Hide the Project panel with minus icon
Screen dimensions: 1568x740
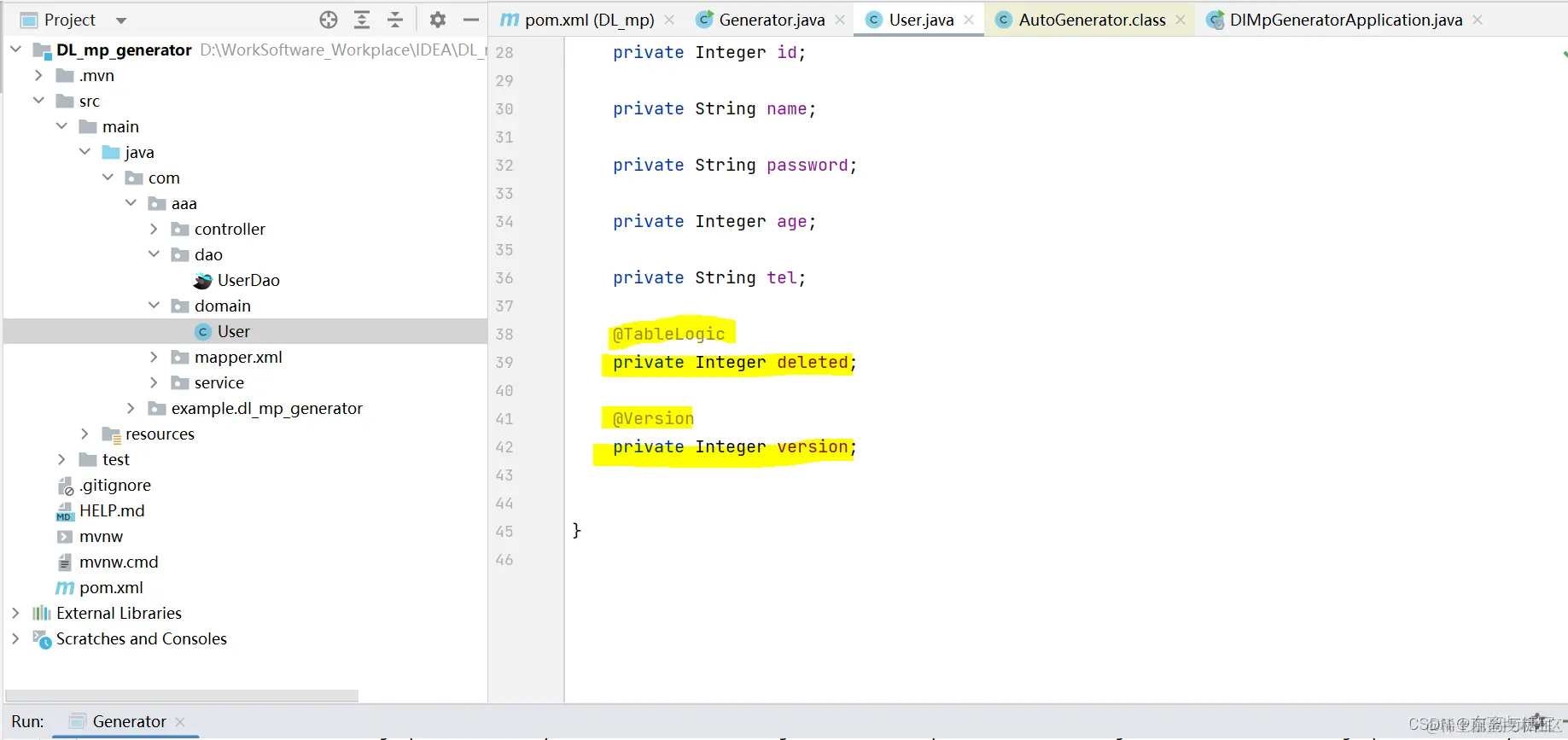(470, 20)
